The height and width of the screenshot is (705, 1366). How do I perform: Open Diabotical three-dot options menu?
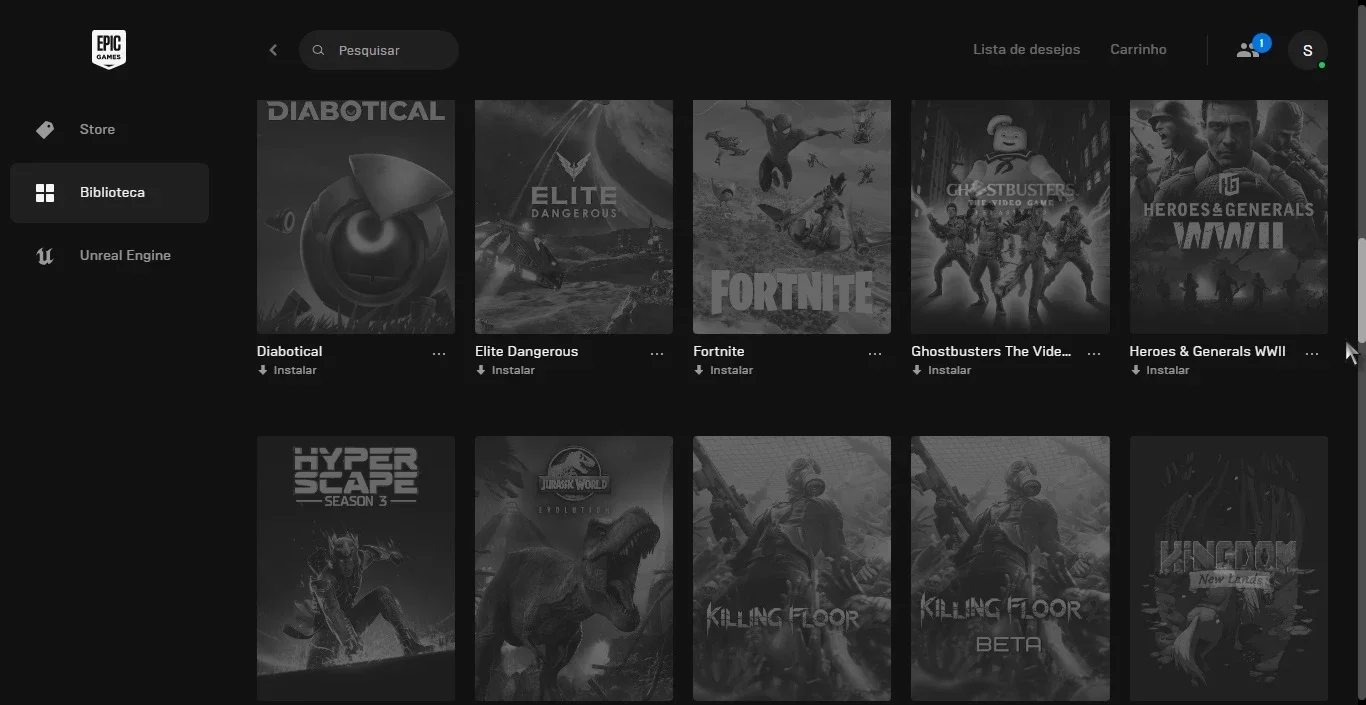point(439,353)
